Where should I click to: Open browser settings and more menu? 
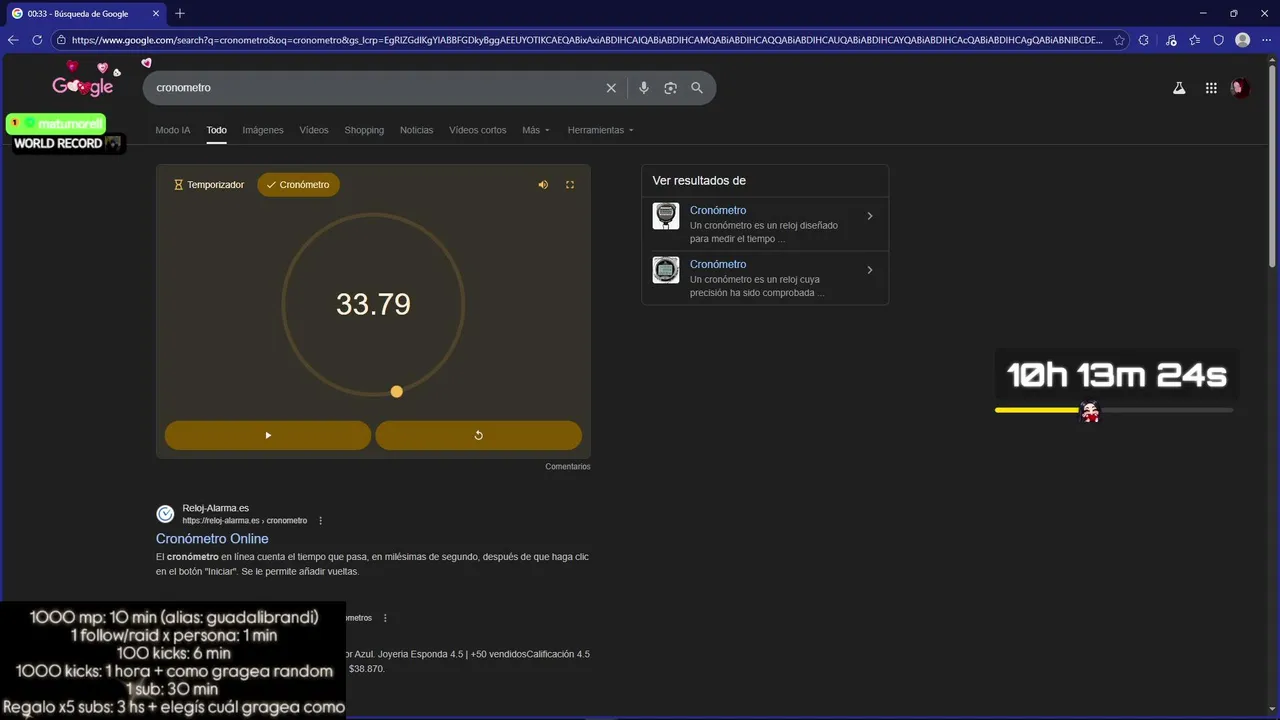(1266, 40)
